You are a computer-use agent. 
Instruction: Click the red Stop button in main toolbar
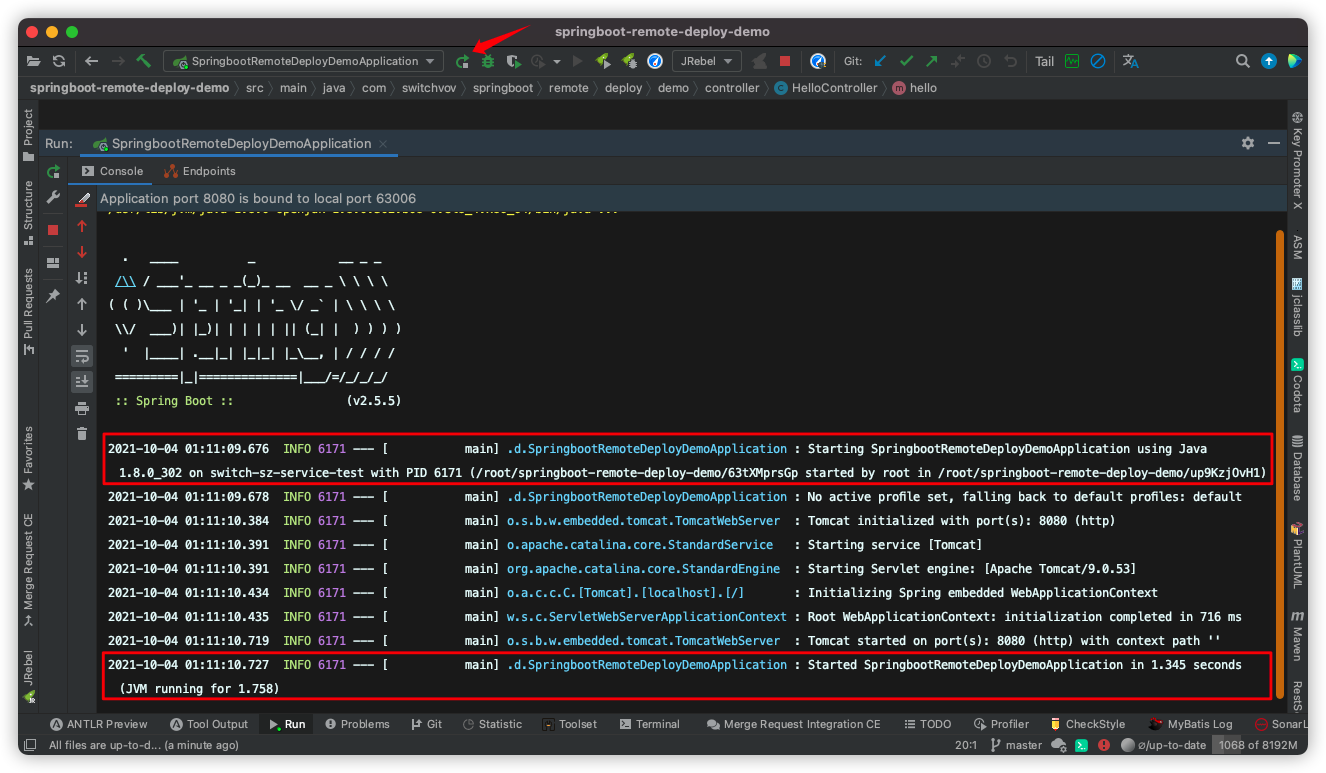point(785,61)
